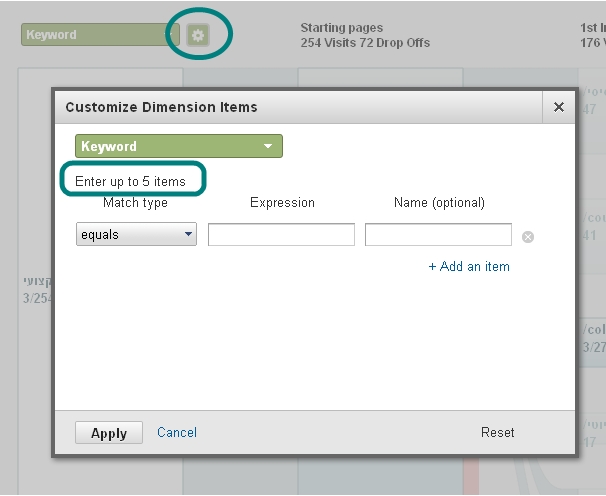
Task: Click the 'Enter up to 5 items' text
Action: (x=130, y=181)
